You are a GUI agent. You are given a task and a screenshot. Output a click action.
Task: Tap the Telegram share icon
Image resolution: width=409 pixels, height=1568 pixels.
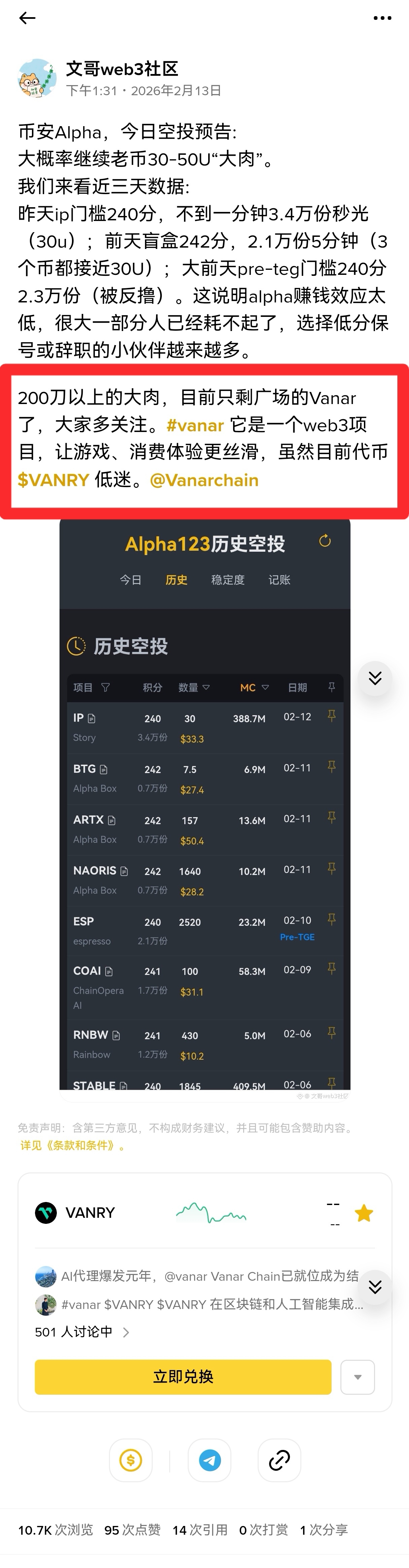(x=209, y=1460)
